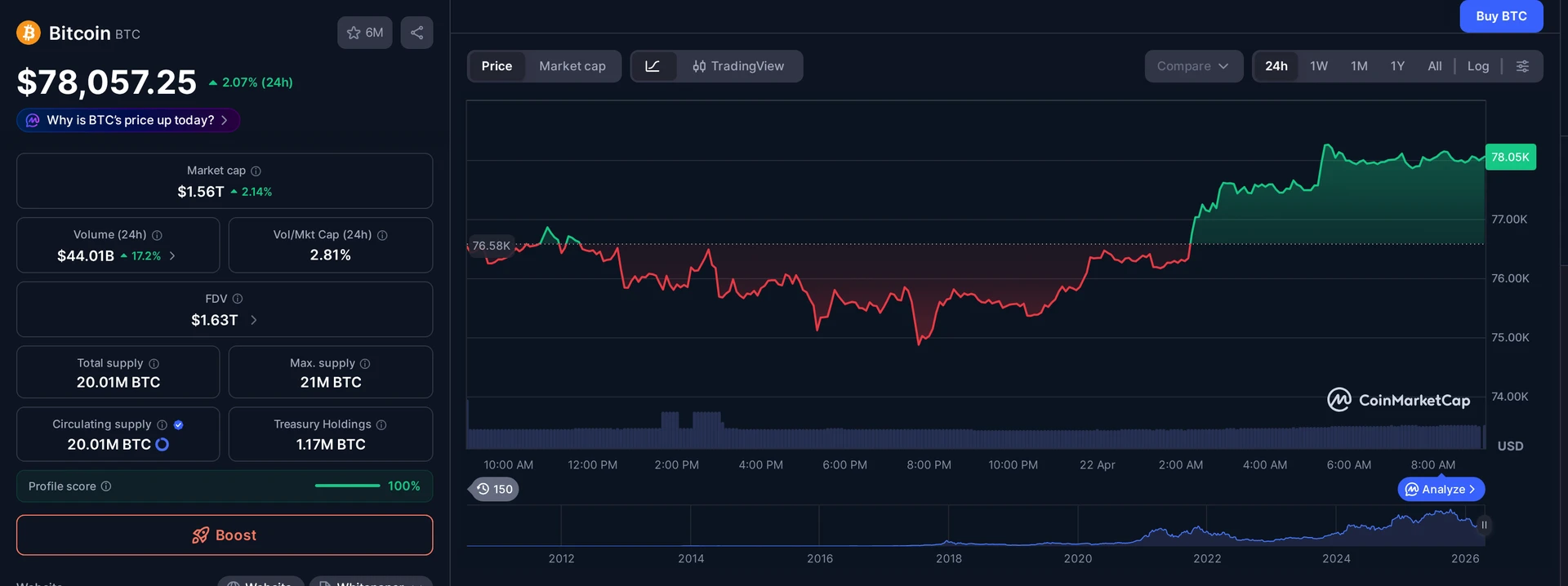Click Max. supply info icon
This screenshot has height=586, width=1568.
(365, 363)
